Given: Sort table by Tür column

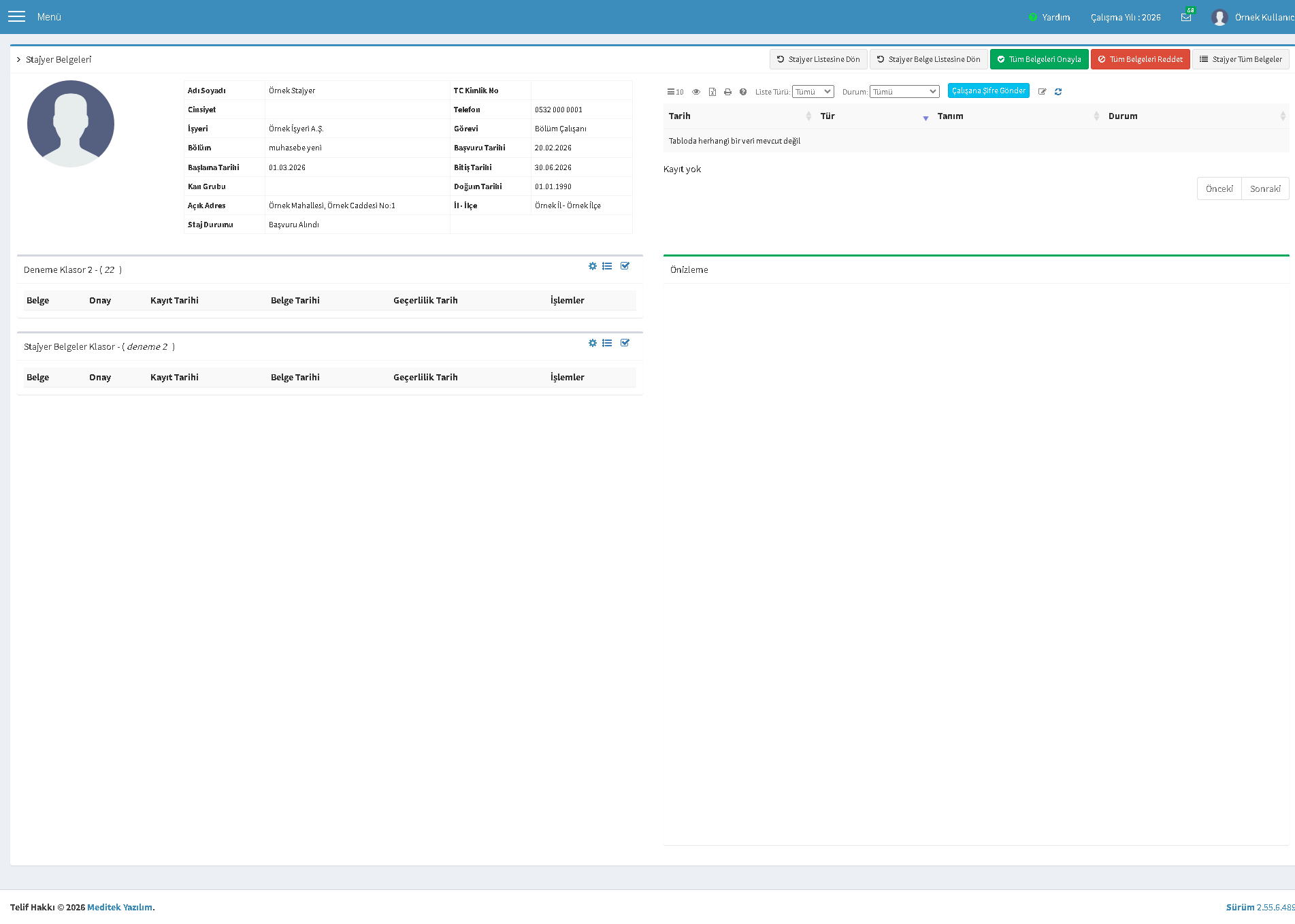Looking at the screenshot, I should [874, 116].
